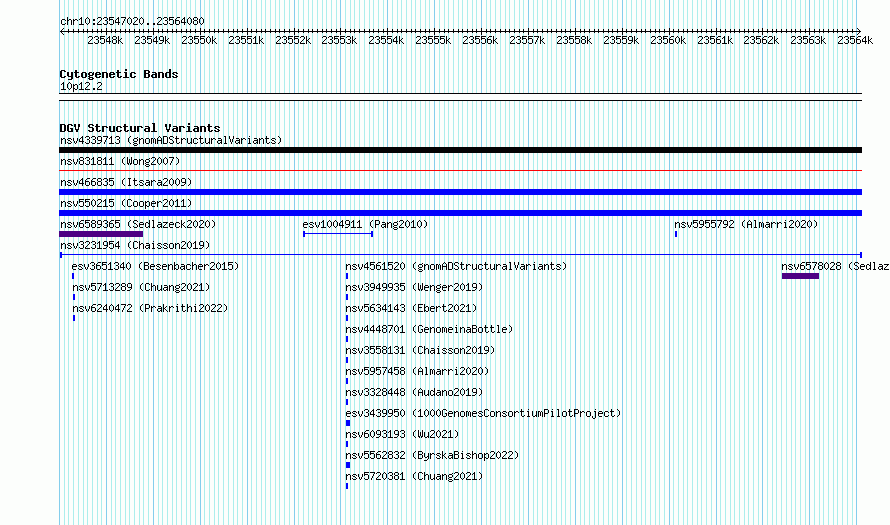The image size is (890, 525).
Task: Click the DGV Structural Variants track title
Action: pos(140,128)
